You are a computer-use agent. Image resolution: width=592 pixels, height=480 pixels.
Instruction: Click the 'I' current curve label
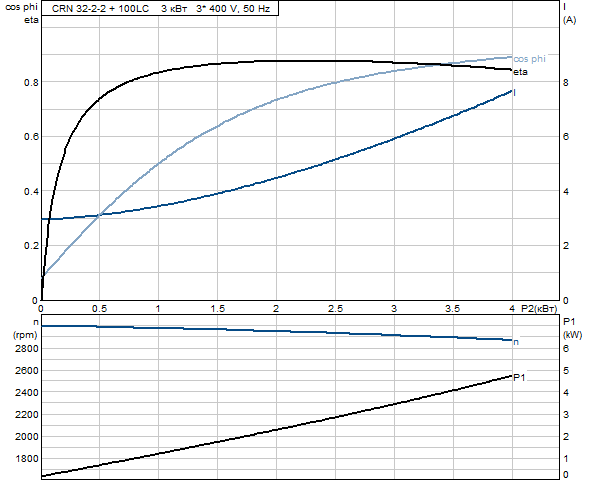515,93
